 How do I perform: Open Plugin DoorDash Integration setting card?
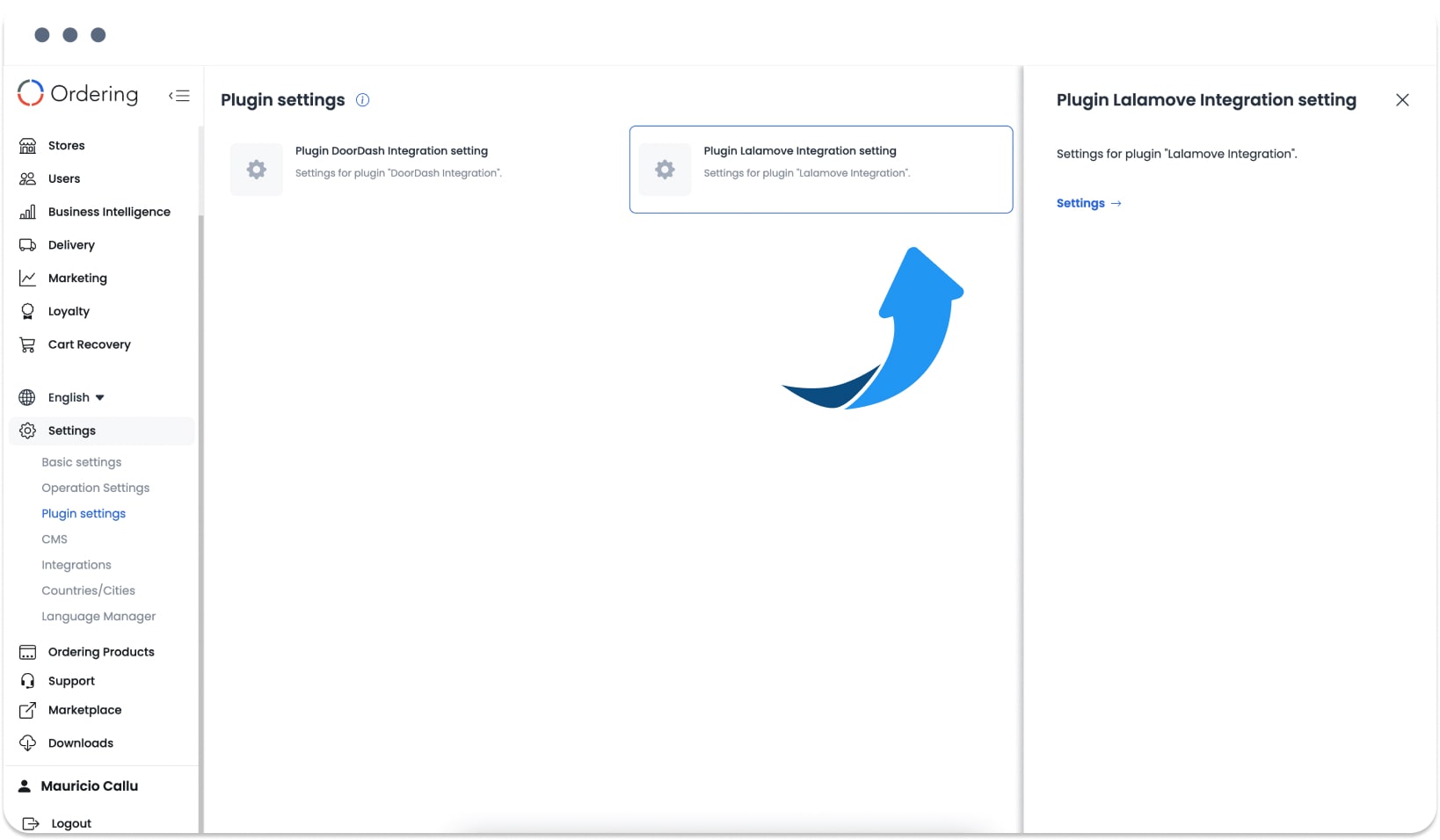(x=413, y=170)
